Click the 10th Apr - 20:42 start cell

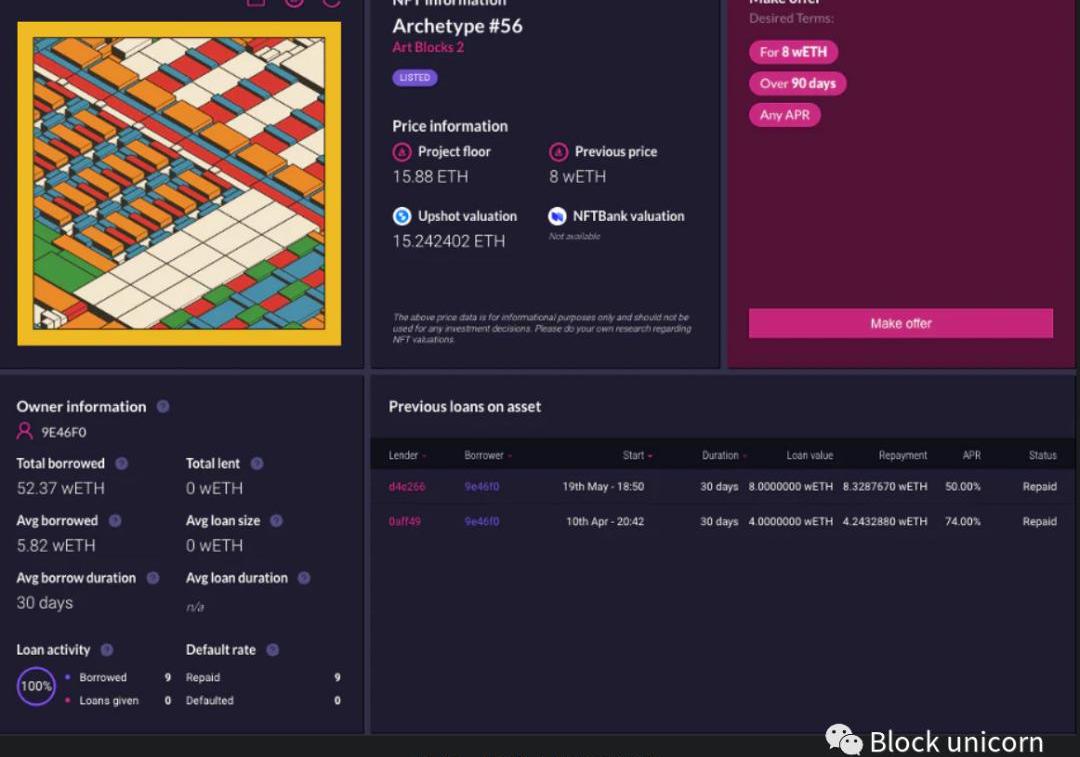pyautogui.click(x=605, y=521)
